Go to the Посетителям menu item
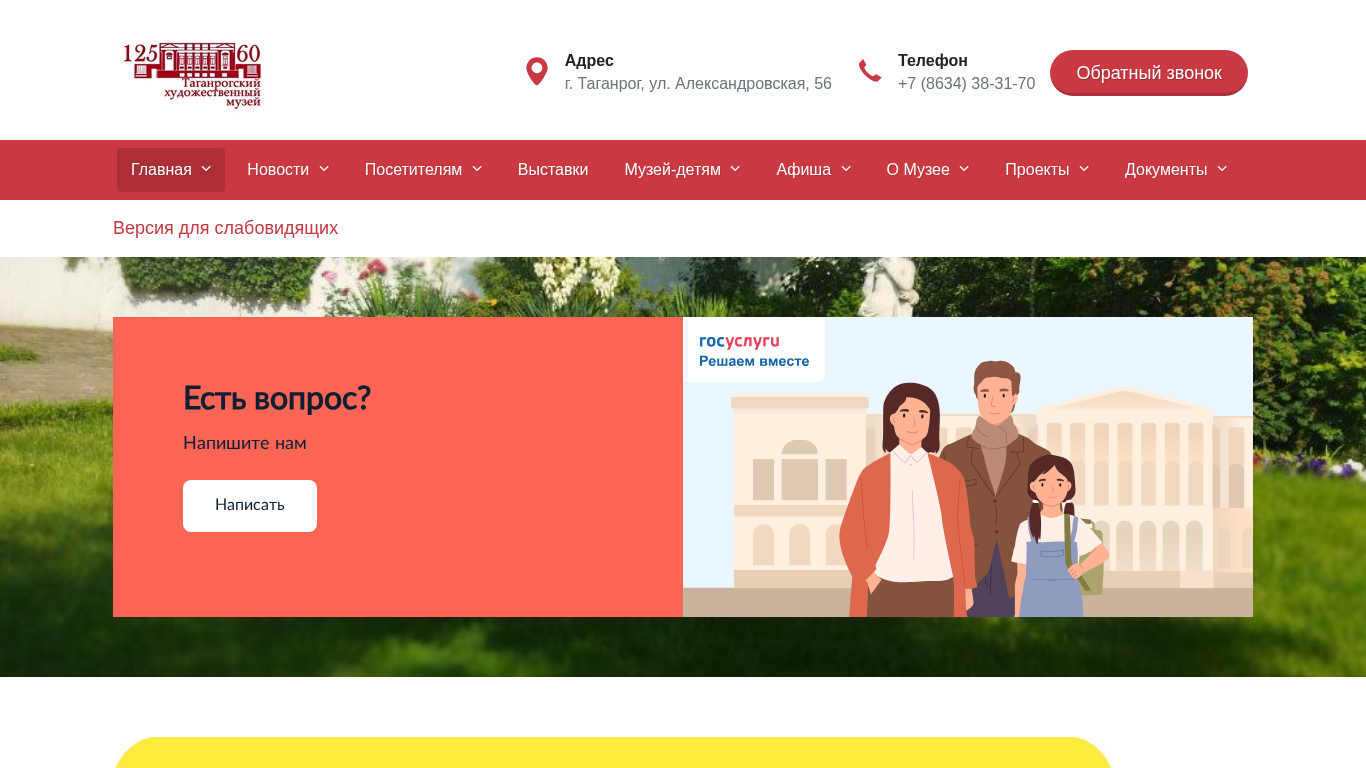Image resolution: width=1366 pixels, height=768 pixels. [413, 170]
